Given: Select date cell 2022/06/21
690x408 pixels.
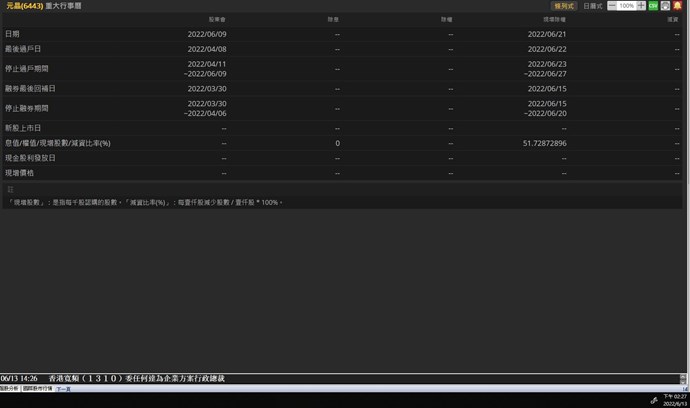Looking at the screenshot, I should (547, 34).
